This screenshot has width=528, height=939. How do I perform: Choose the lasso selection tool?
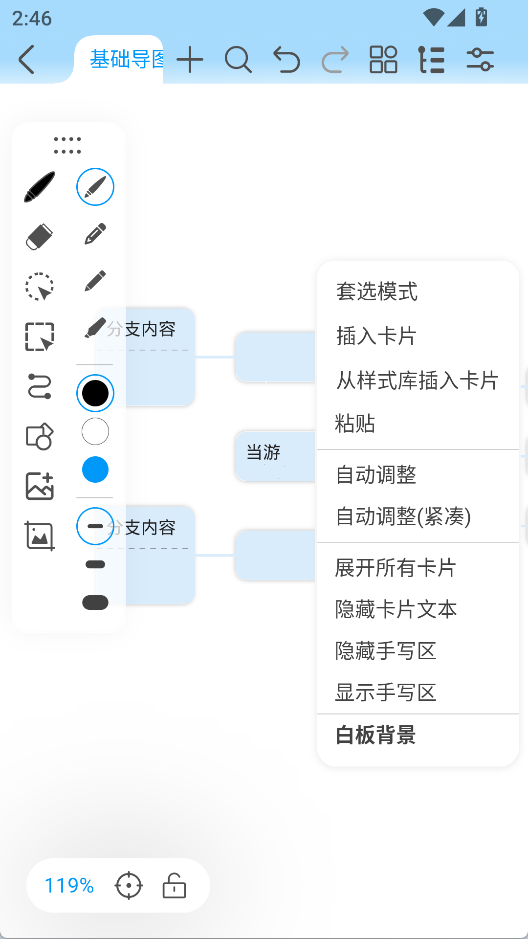[40, 286]
